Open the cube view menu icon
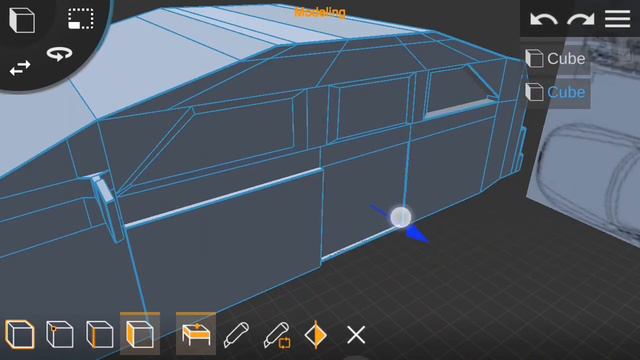The height and width of the screenshot is (360, 640). 22,20
